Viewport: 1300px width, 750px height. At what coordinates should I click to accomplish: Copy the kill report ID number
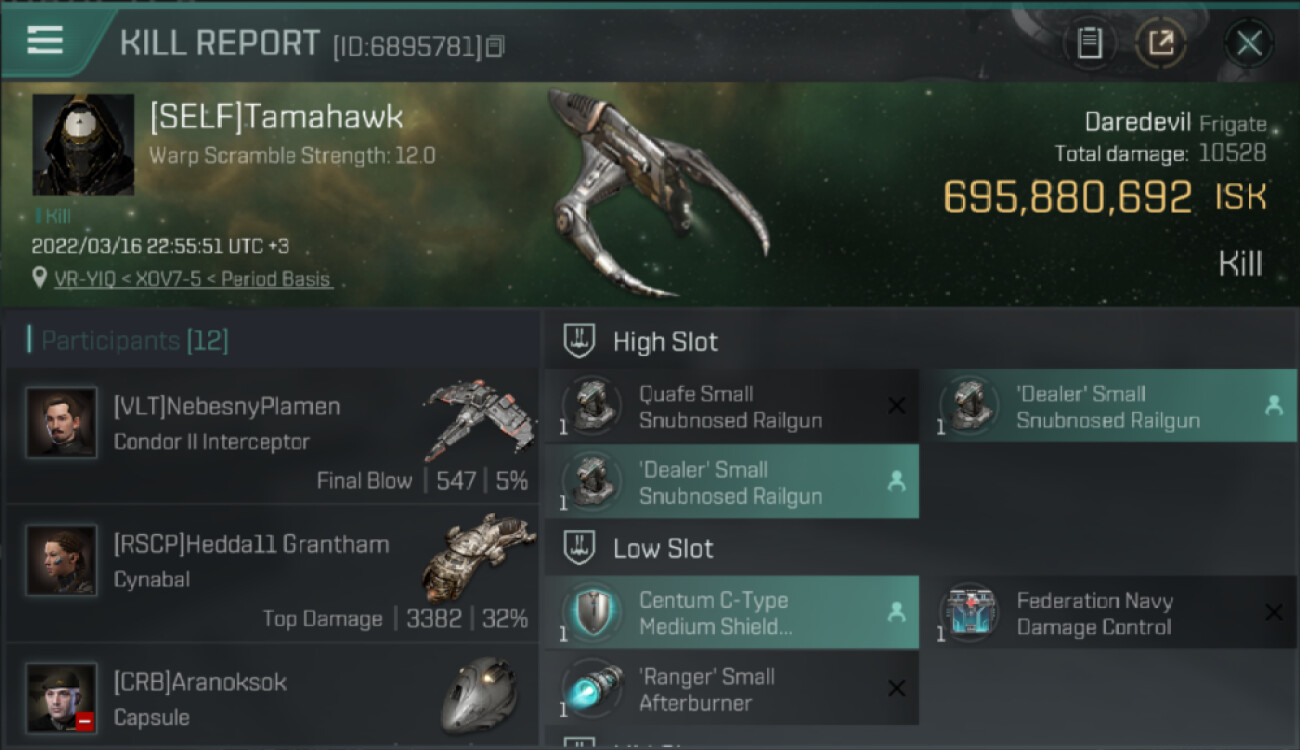point(496,46)
